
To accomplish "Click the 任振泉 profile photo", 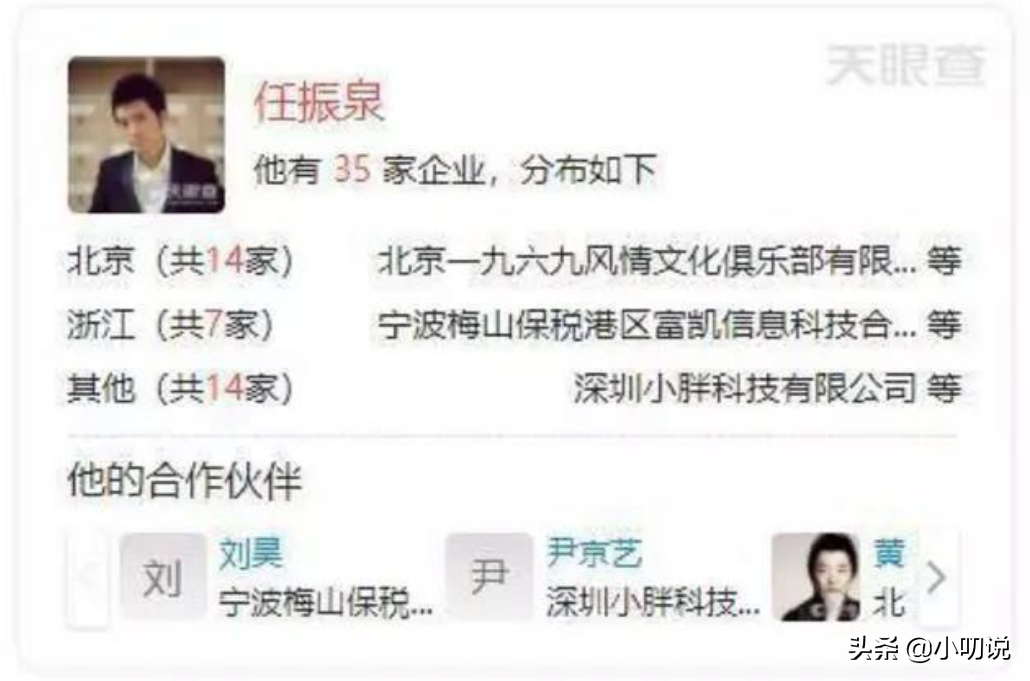I will pos(146,135).
